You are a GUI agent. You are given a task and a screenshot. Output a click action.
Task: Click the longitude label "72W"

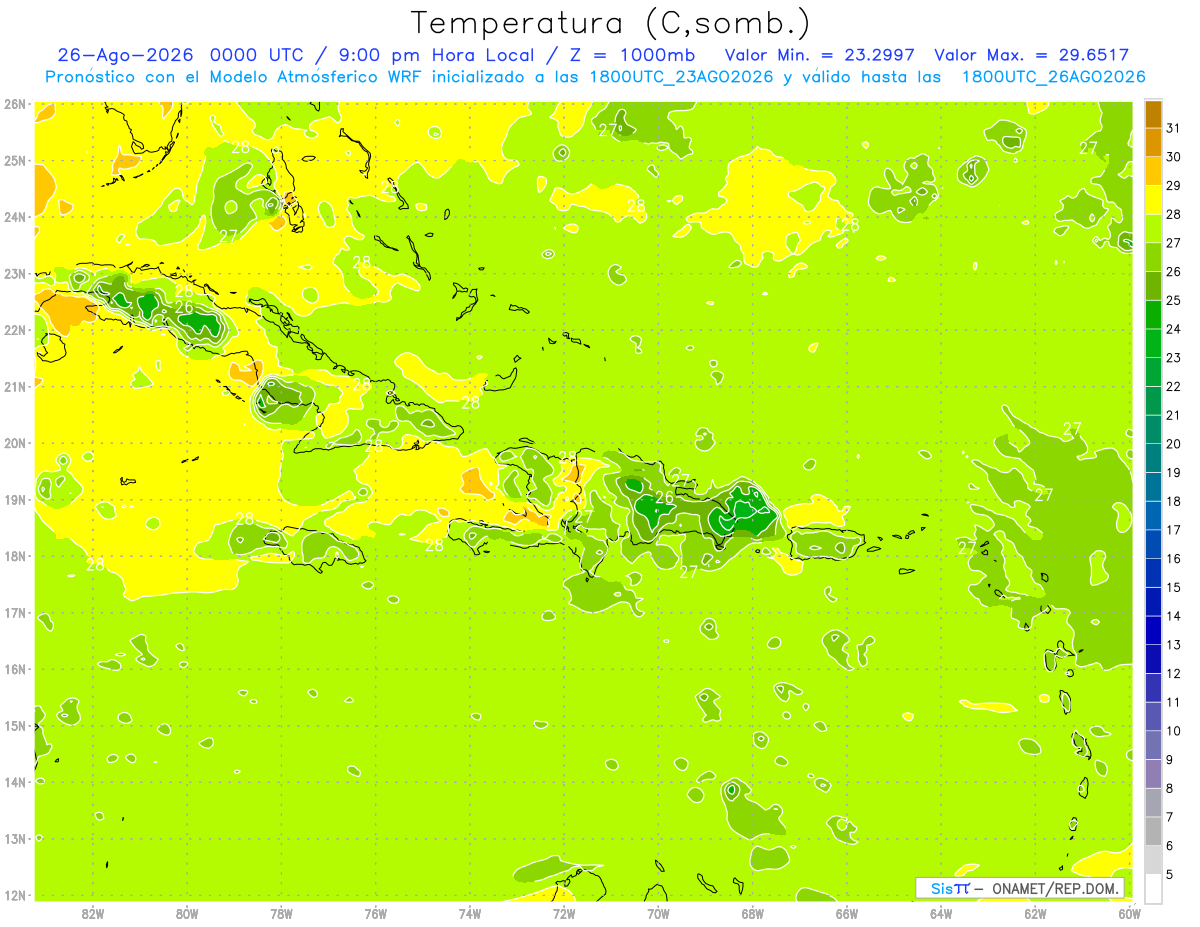pos(564,913)
